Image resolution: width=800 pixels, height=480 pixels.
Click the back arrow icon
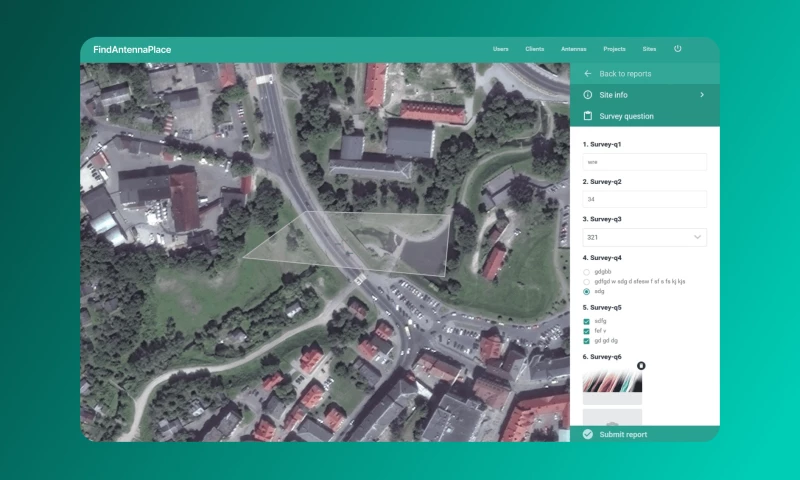(587, 74)
